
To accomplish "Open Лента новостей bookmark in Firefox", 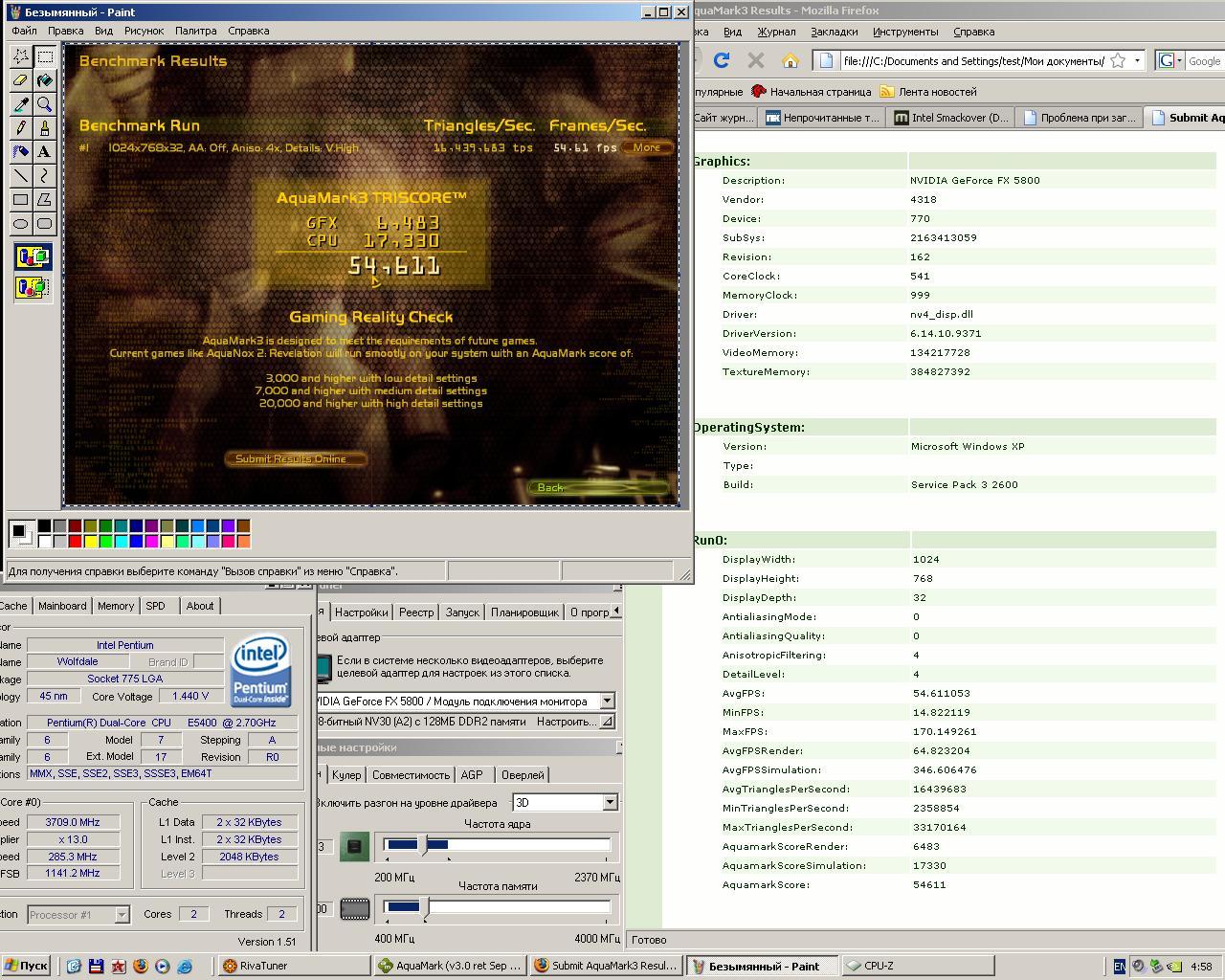I will click(x=928, y=92).
